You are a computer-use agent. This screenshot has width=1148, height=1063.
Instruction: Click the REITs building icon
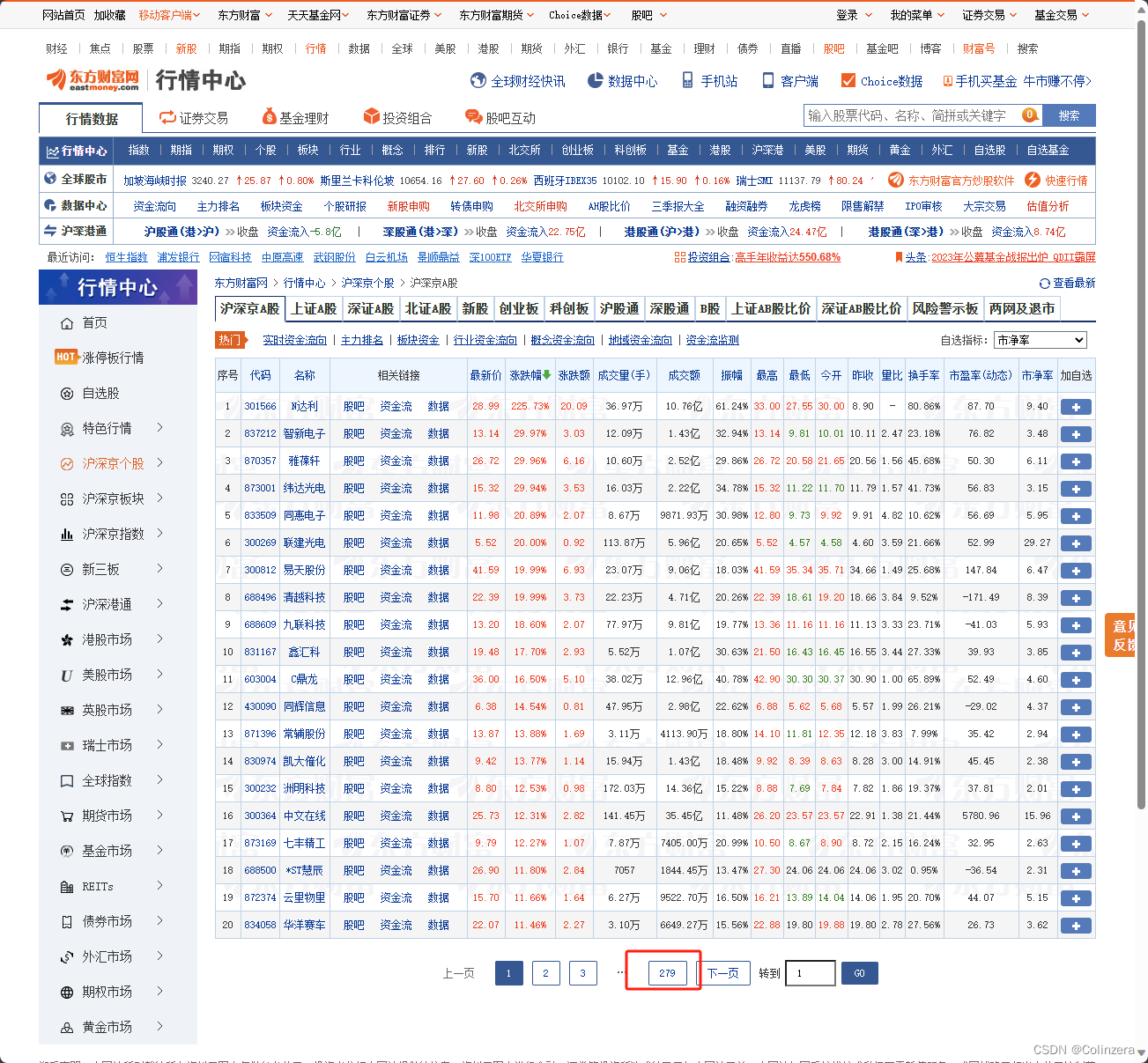tap(67, 887)
